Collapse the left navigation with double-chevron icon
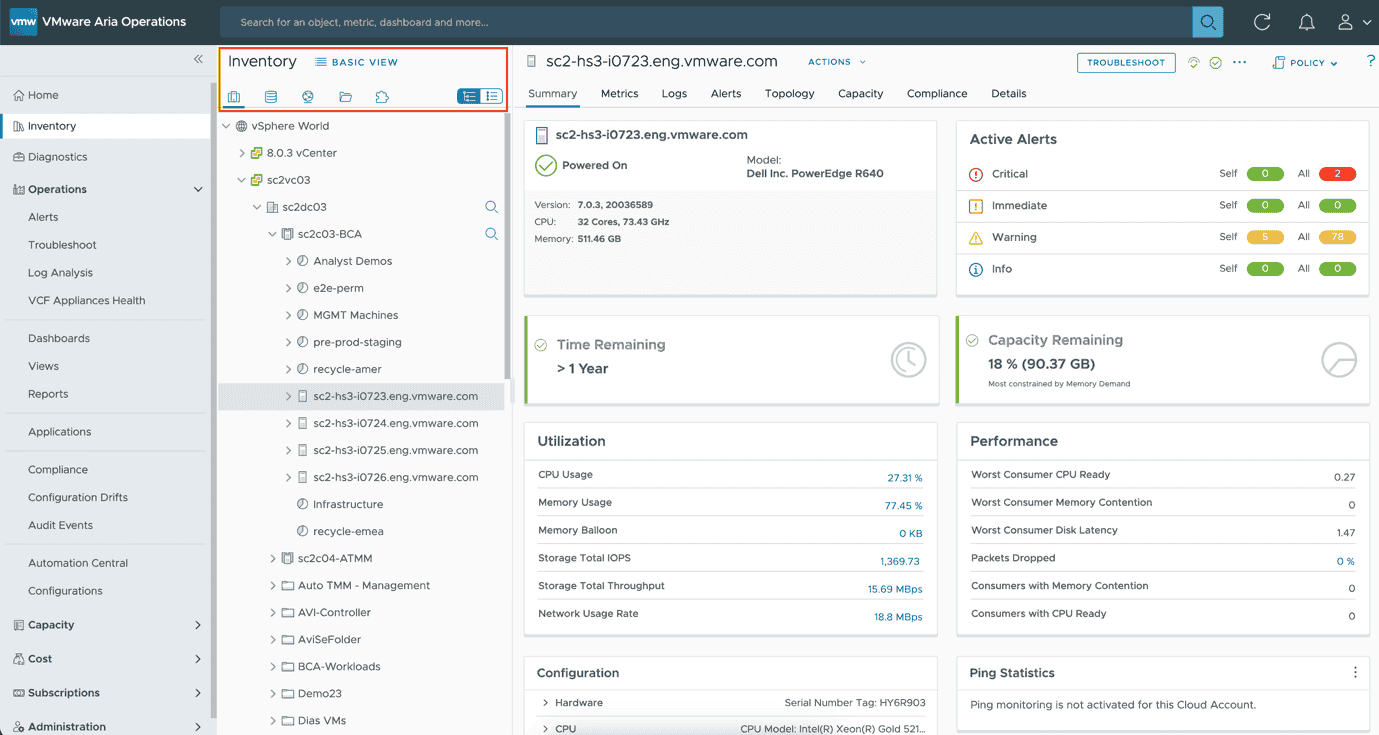This screenshot has height=735, width=1379. [198, 60]
